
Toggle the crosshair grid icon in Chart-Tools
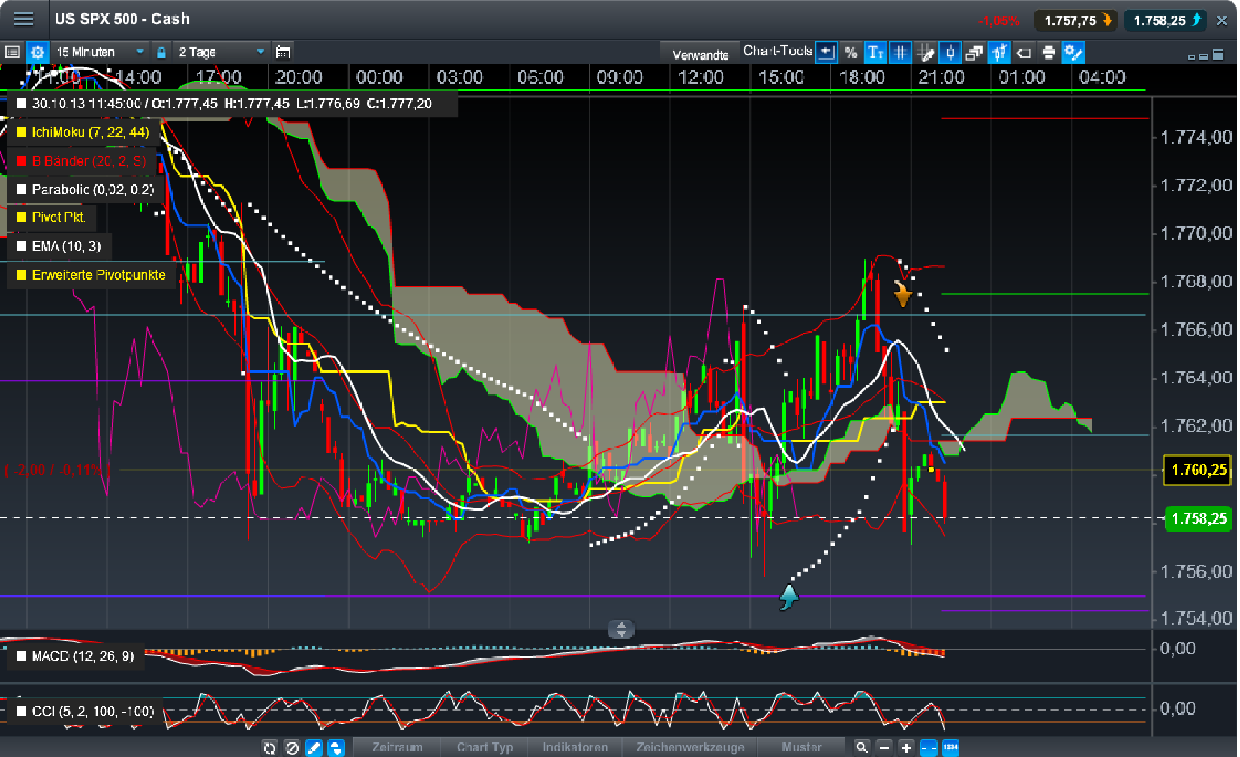[x=900, y=53]
